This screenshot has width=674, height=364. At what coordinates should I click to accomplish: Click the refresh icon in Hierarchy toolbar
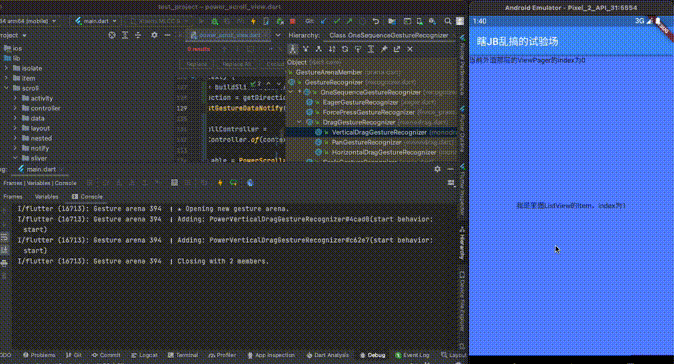tap(345, 49)
